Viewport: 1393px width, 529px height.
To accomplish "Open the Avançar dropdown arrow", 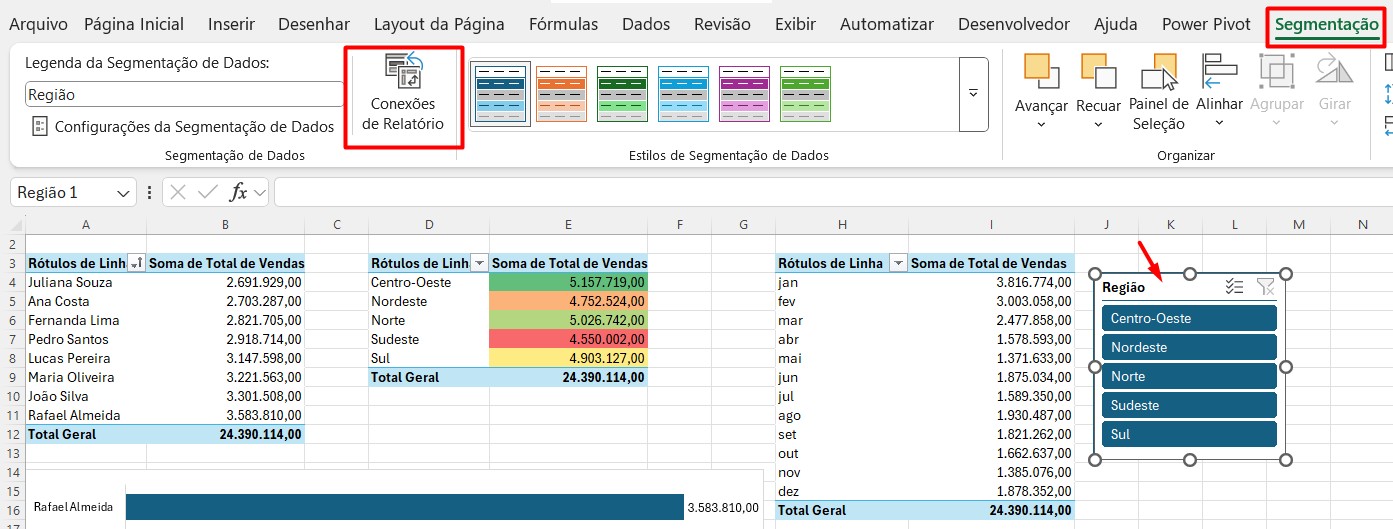I will 1041,124.
